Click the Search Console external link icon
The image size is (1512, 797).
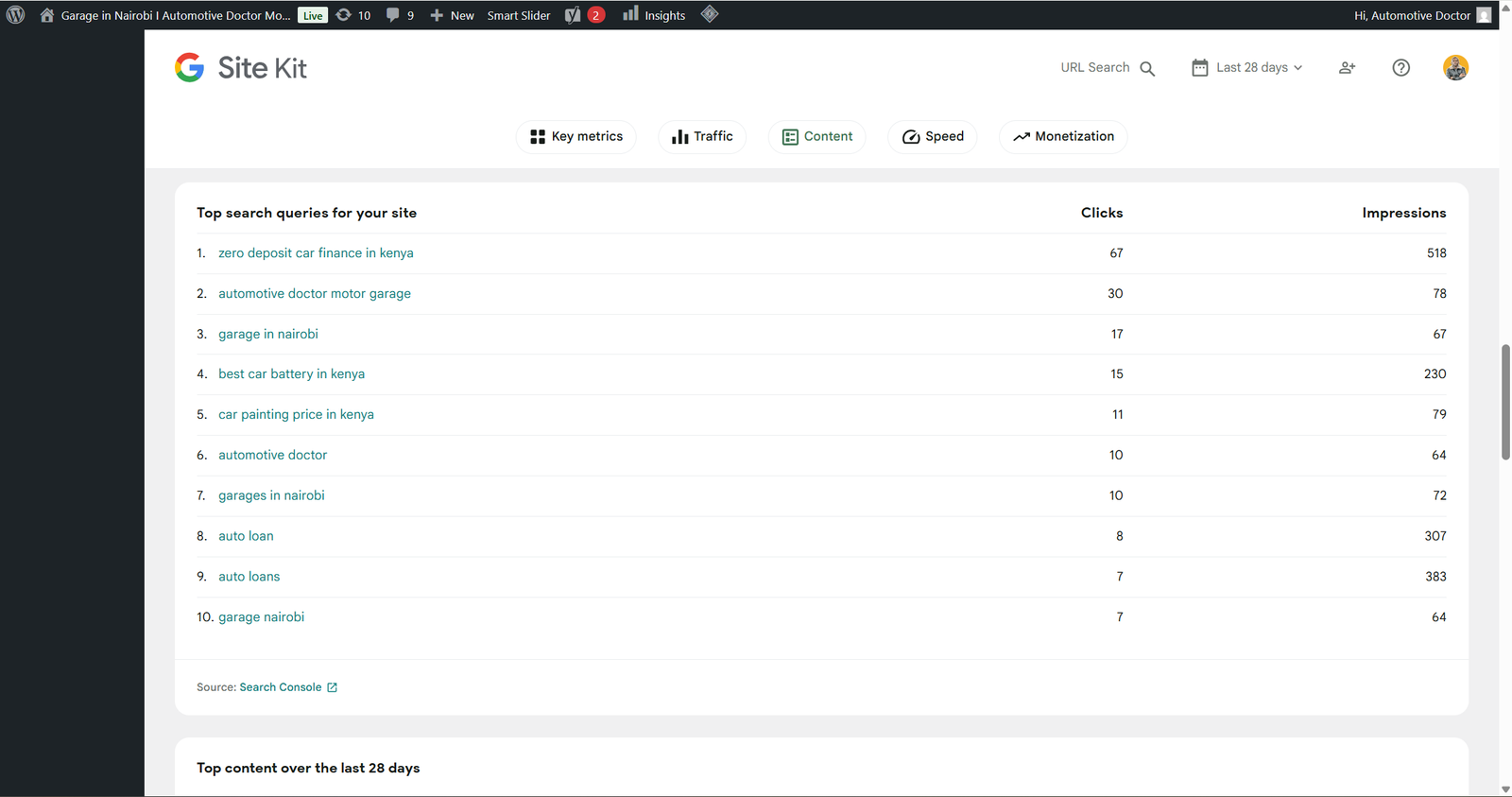332,687
